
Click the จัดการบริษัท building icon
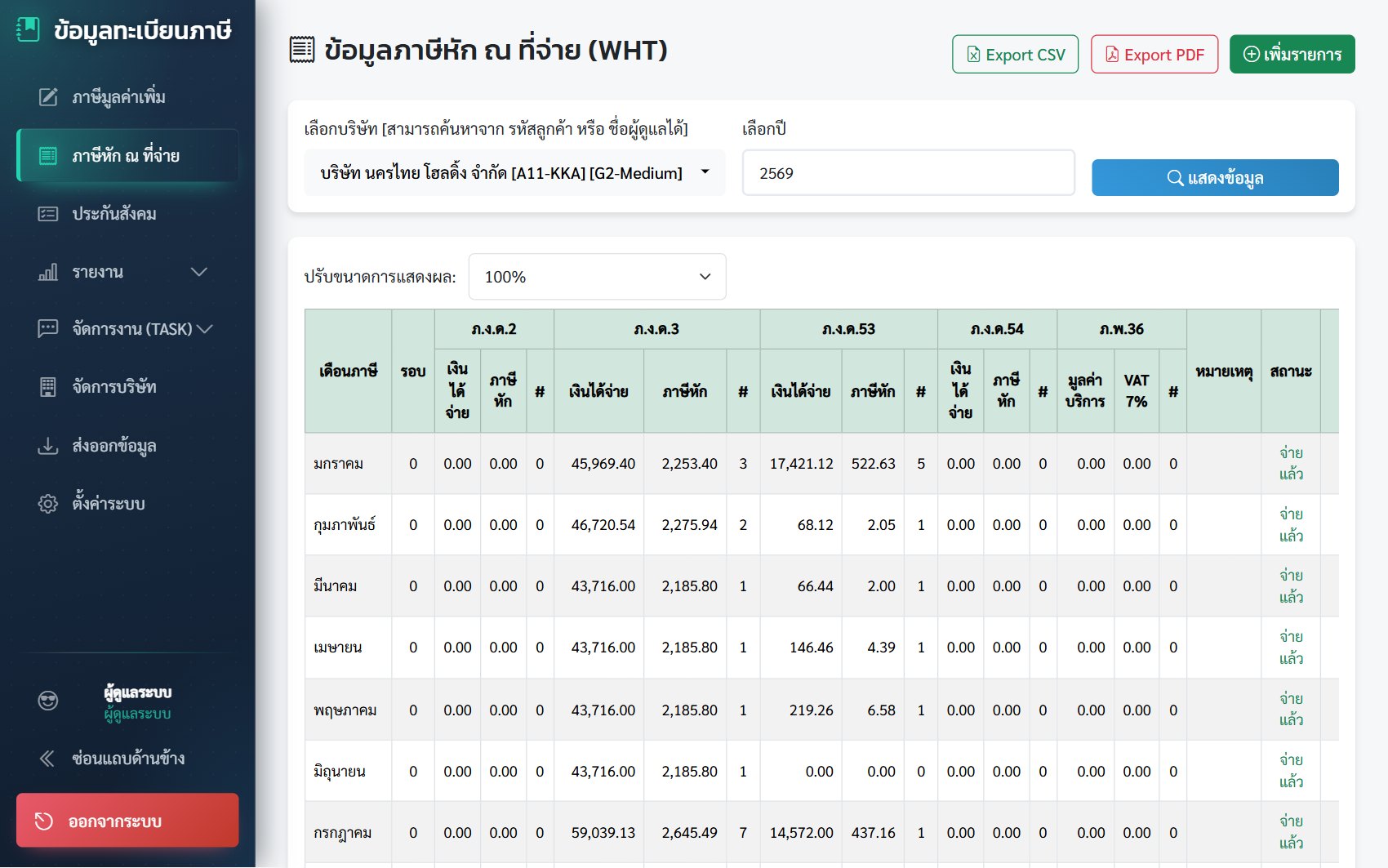click(48, 387)
